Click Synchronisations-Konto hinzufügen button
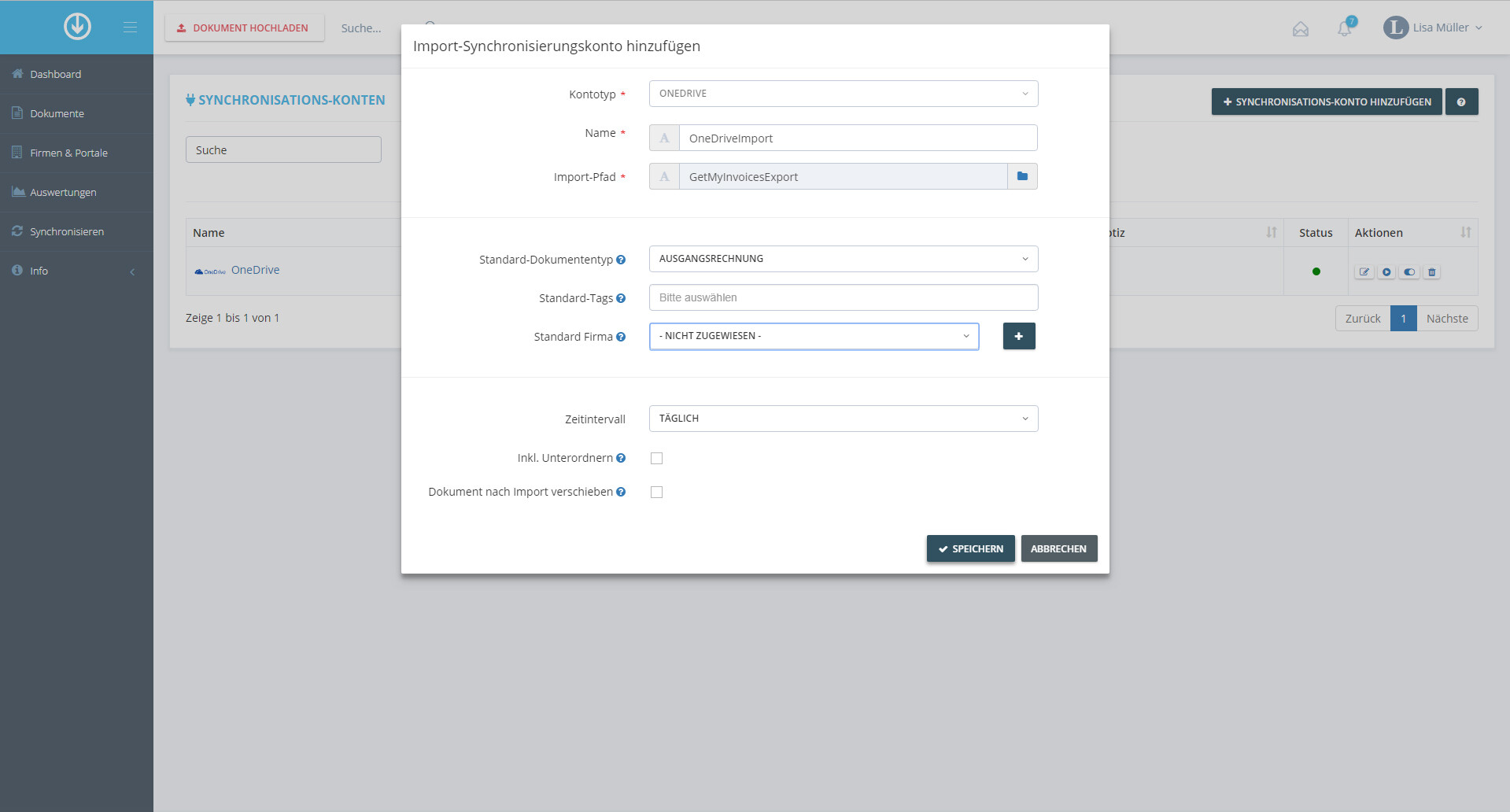 tap(1327, 101)
